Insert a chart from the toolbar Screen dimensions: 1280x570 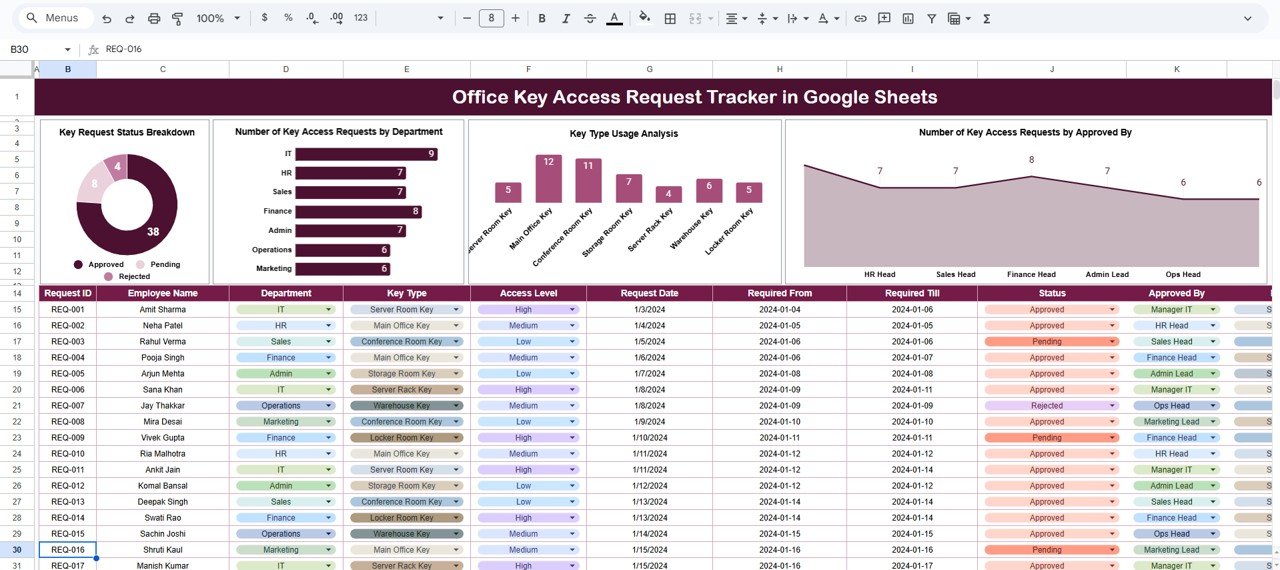click(908, 18)
